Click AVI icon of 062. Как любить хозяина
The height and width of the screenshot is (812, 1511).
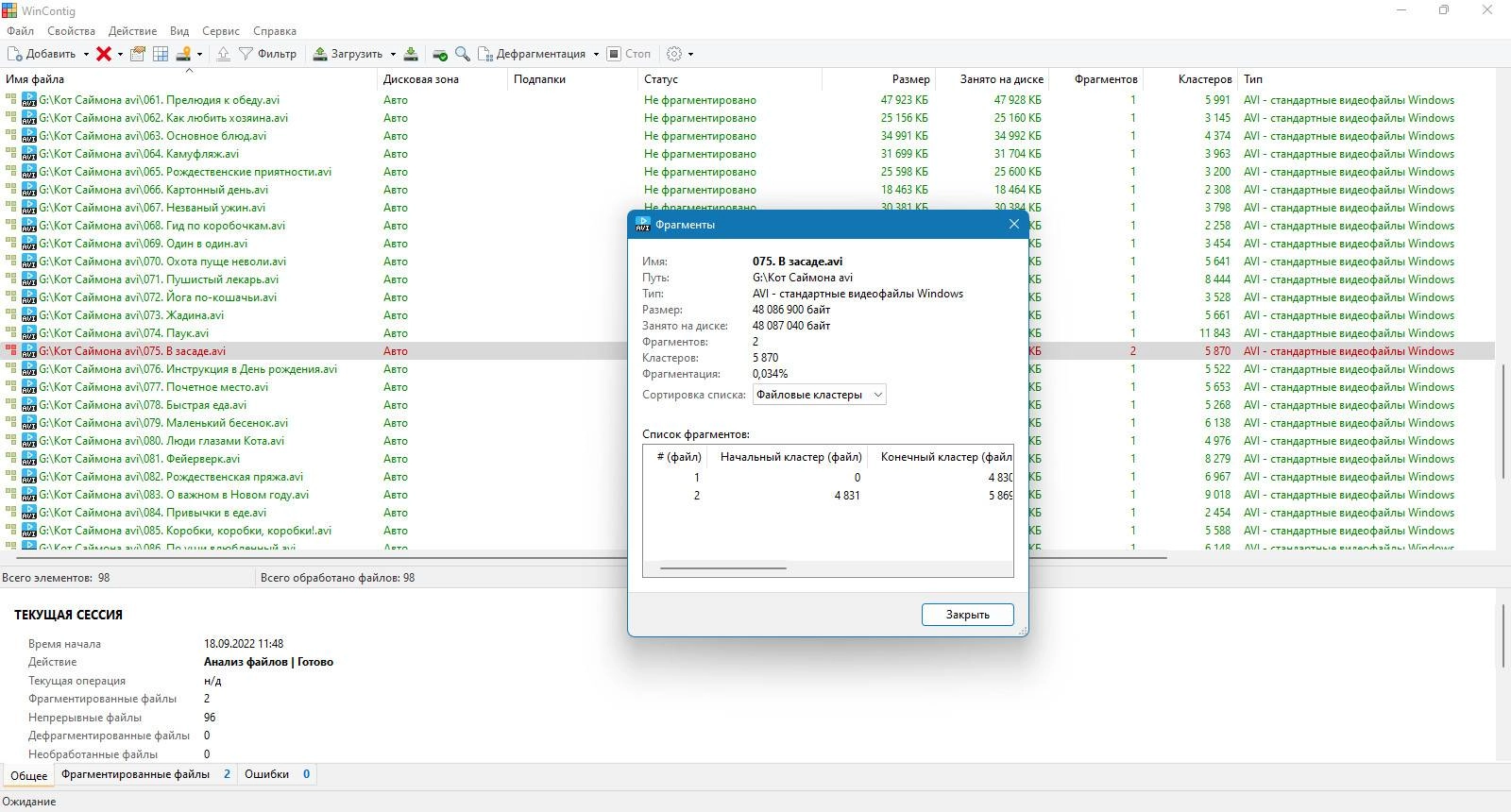tap(28, 118)
